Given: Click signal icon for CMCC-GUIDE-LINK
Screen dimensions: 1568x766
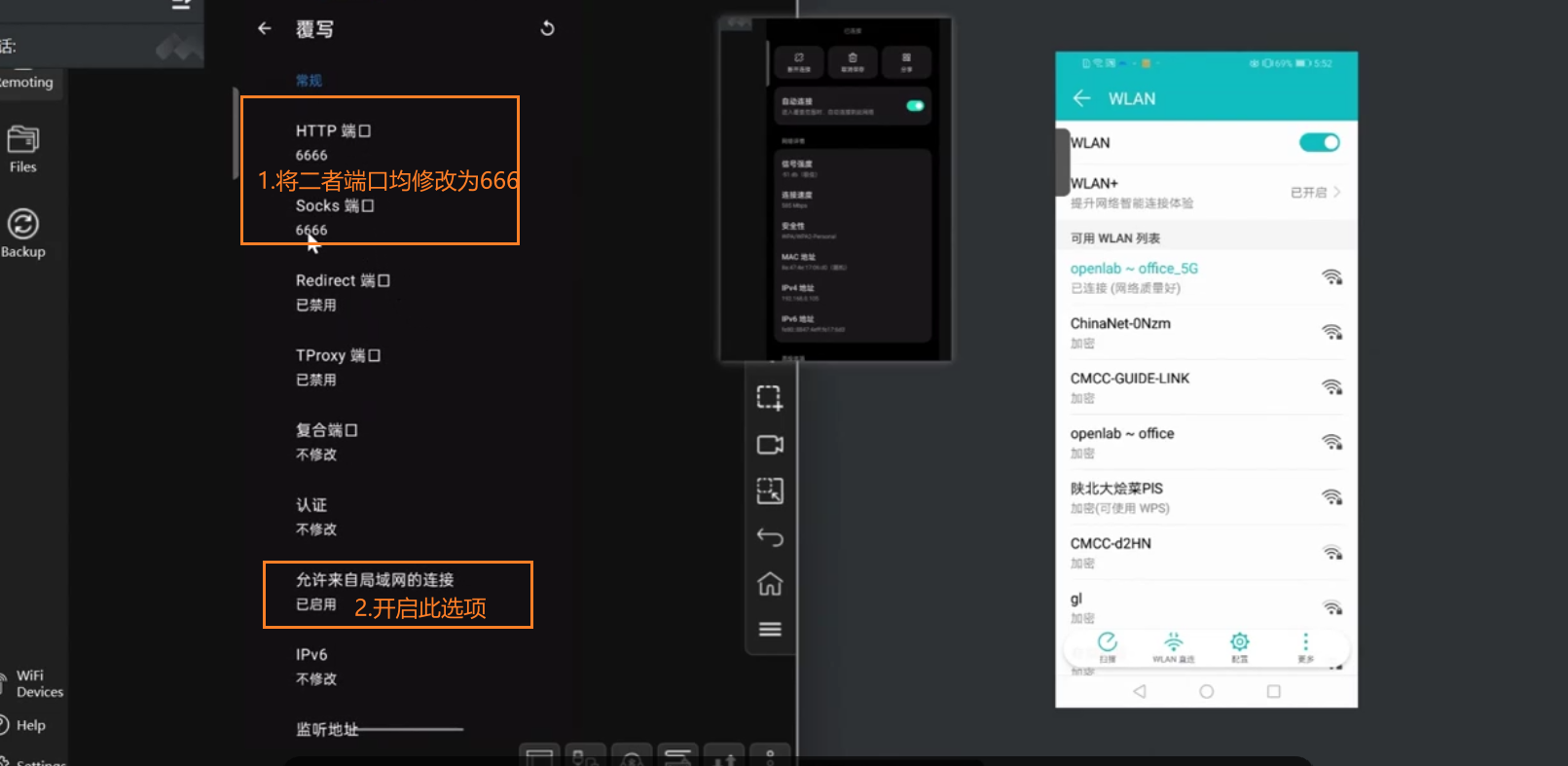Looking at the screenshot, I should pyautogui.click(x=1331, y=387).
